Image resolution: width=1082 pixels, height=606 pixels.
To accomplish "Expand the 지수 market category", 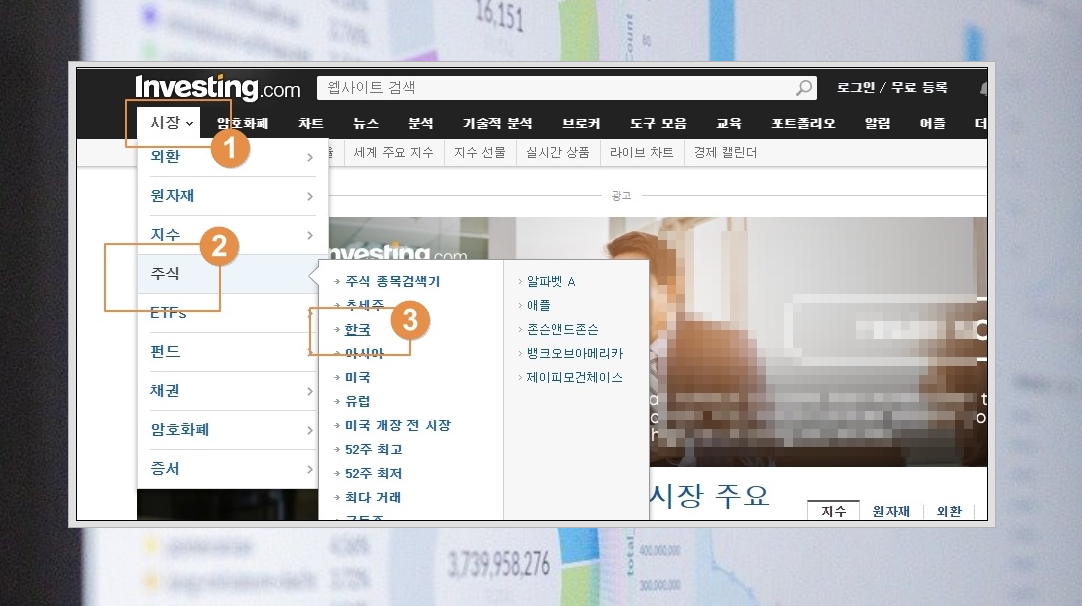I will (x=233, y=235).
